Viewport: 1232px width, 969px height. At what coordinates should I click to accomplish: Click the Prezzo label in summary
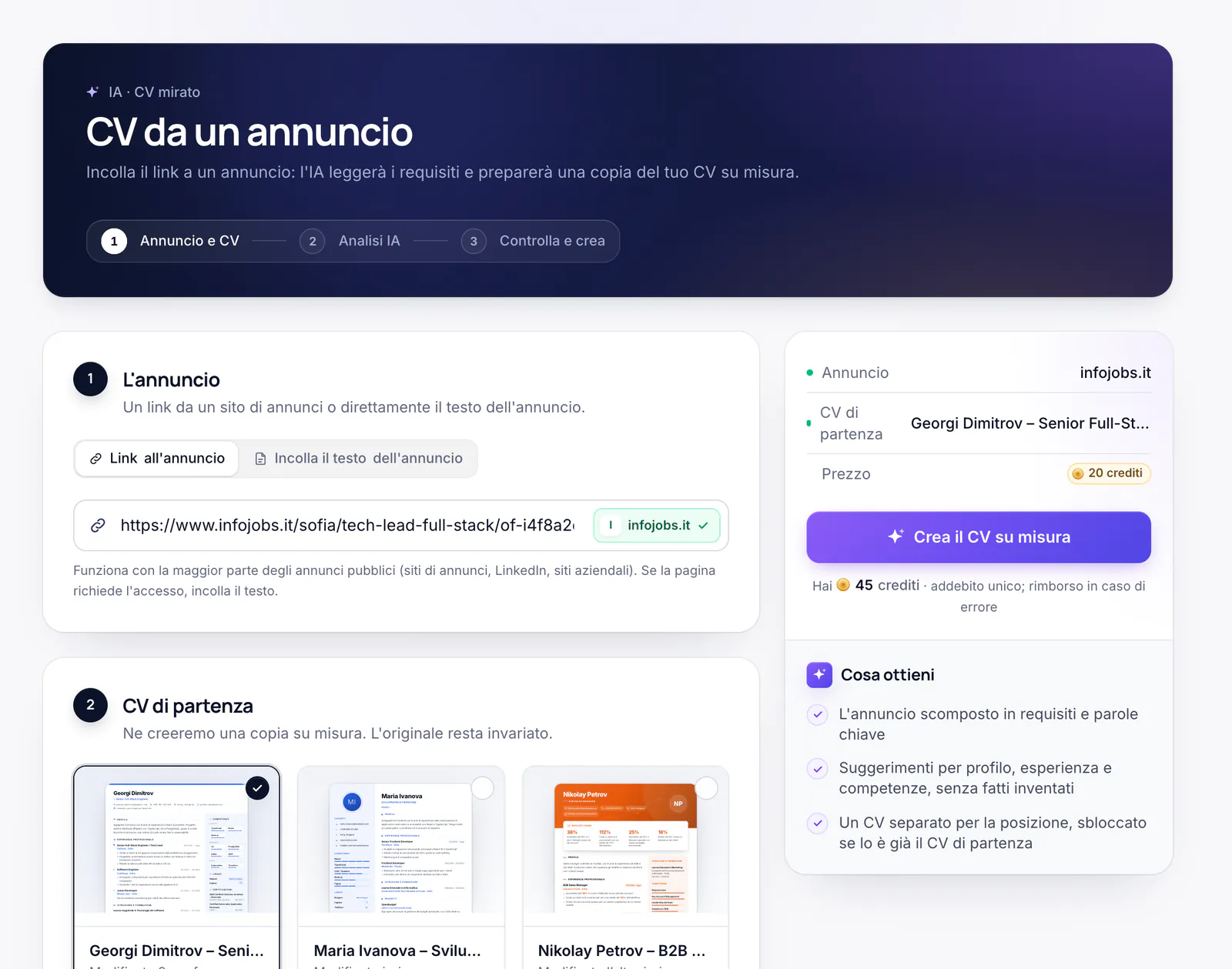846,474
